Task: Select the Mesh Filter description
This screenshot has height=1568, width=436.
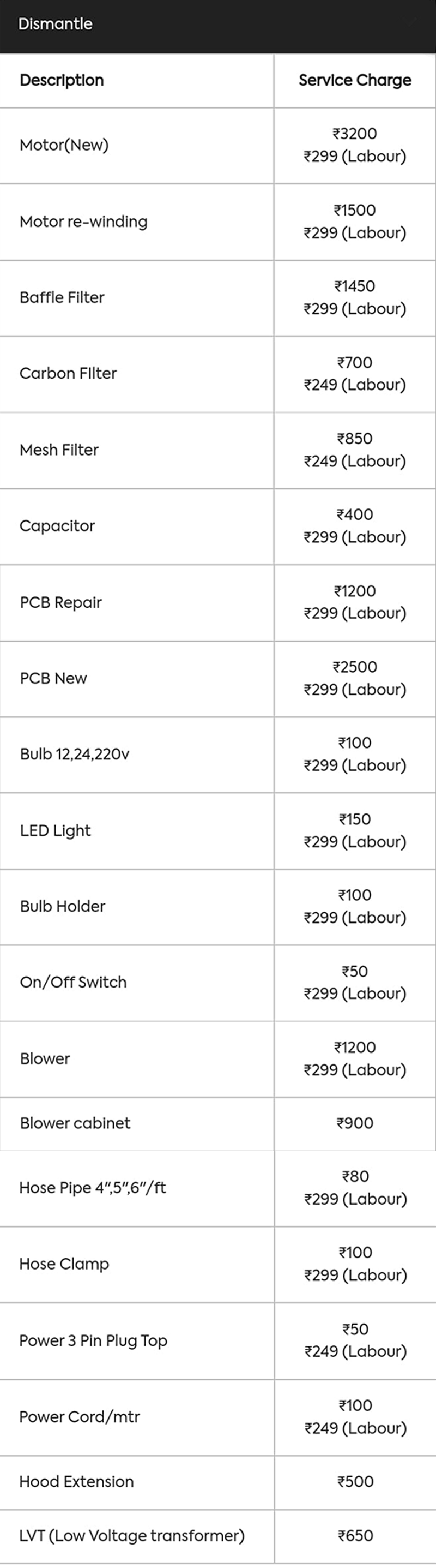Action: [59, 450]
